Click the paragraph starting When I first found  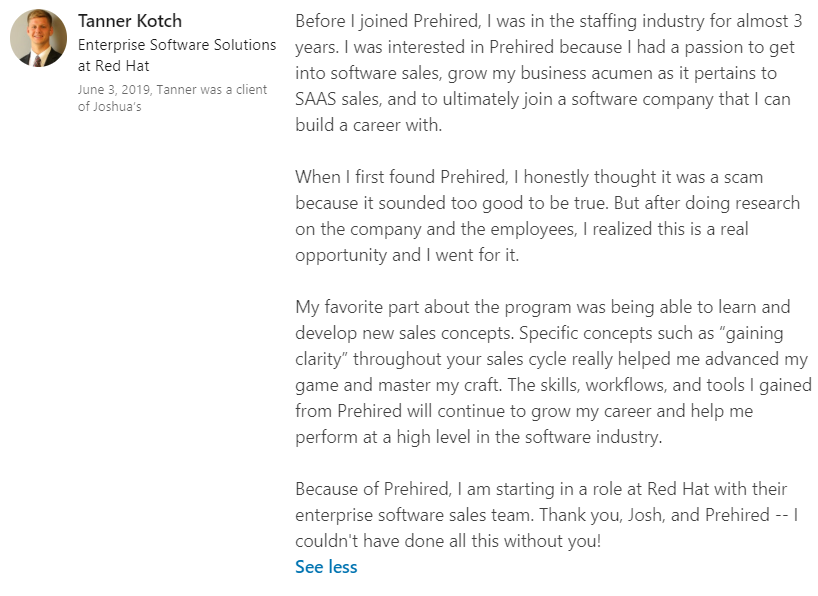click(547, 216)
